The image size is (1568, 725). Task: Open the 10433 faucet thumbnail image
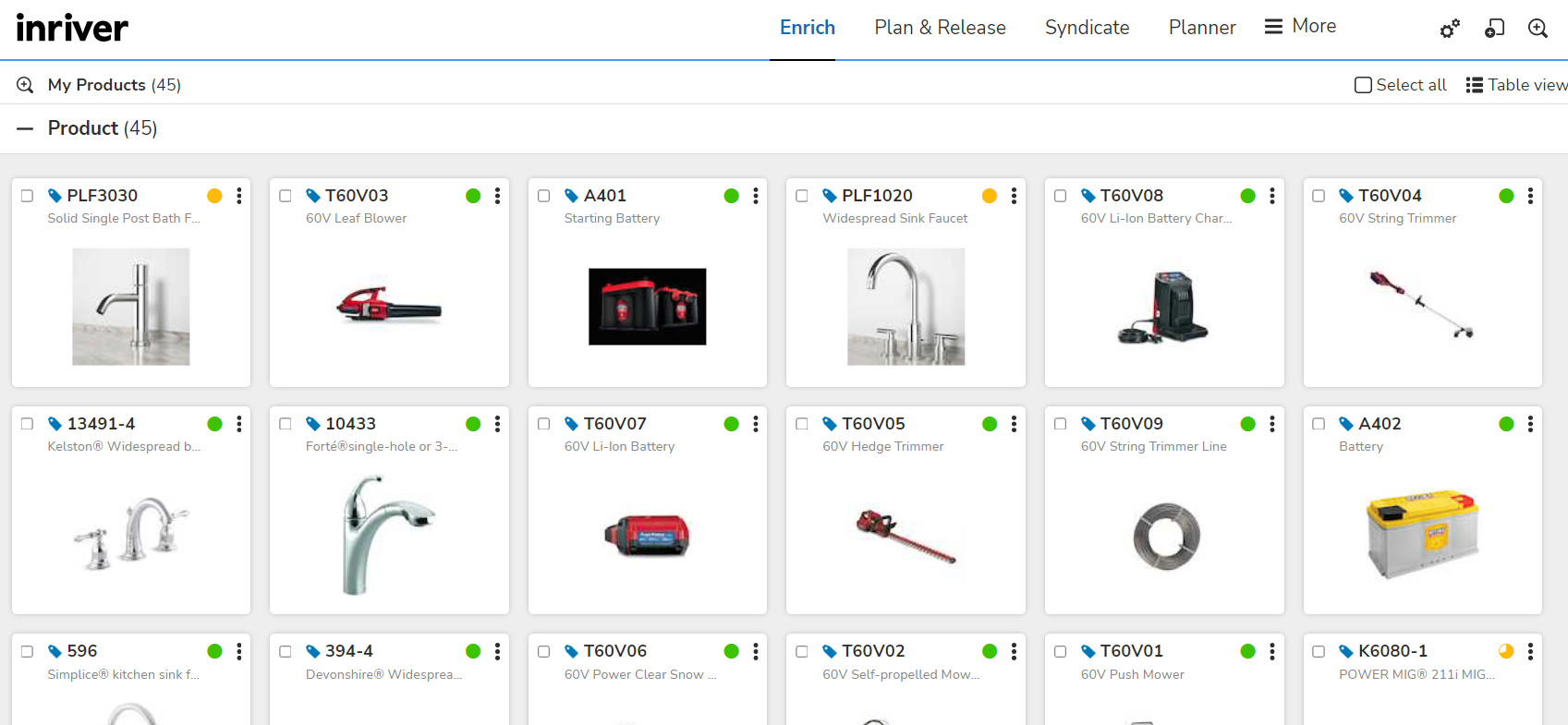pyautogui.click(x=389, y=535)
